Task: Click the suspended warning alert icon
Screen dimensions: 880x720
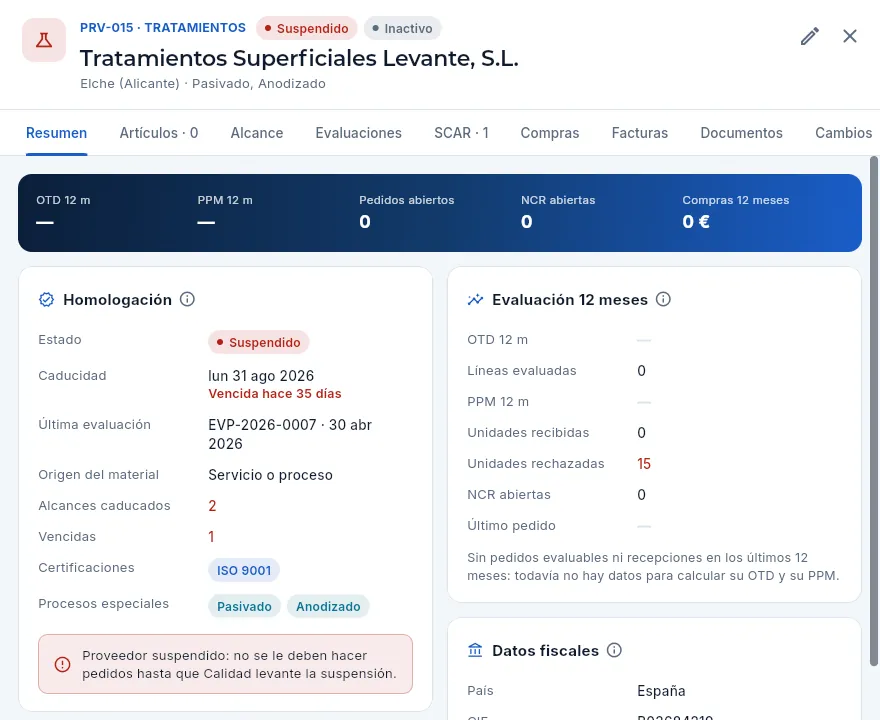Action: click(x=62, y=664)
